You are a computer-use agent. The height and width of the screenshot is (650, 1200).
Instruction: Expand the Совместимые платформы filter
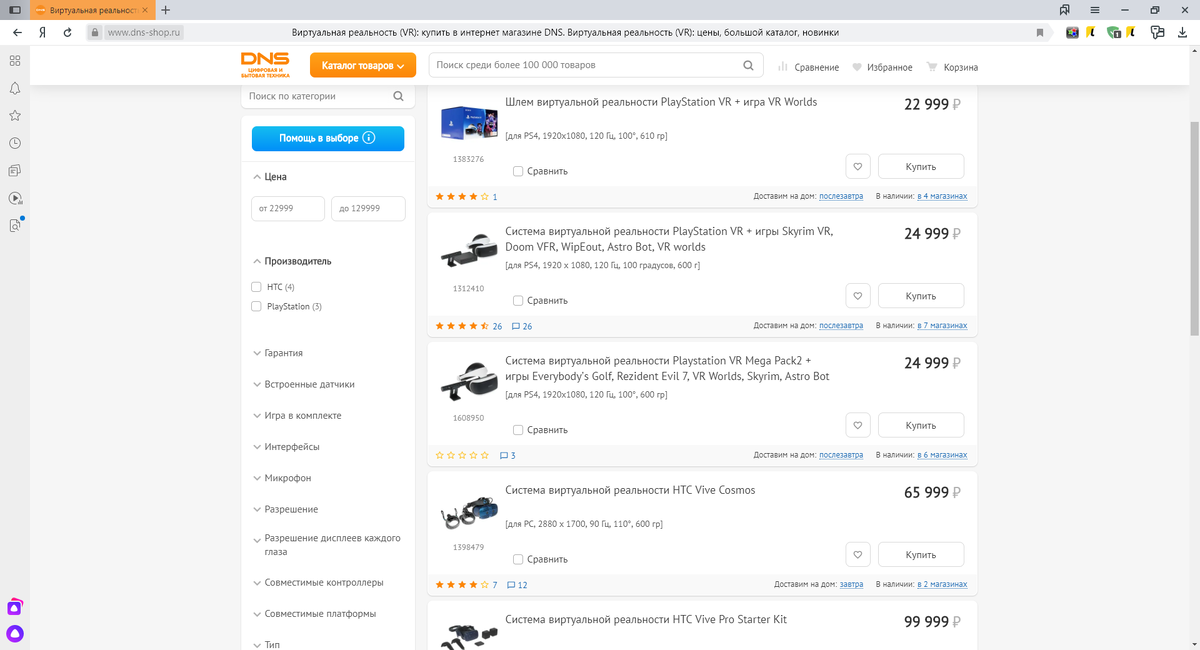pyautogui.click(x=315, y=613)
